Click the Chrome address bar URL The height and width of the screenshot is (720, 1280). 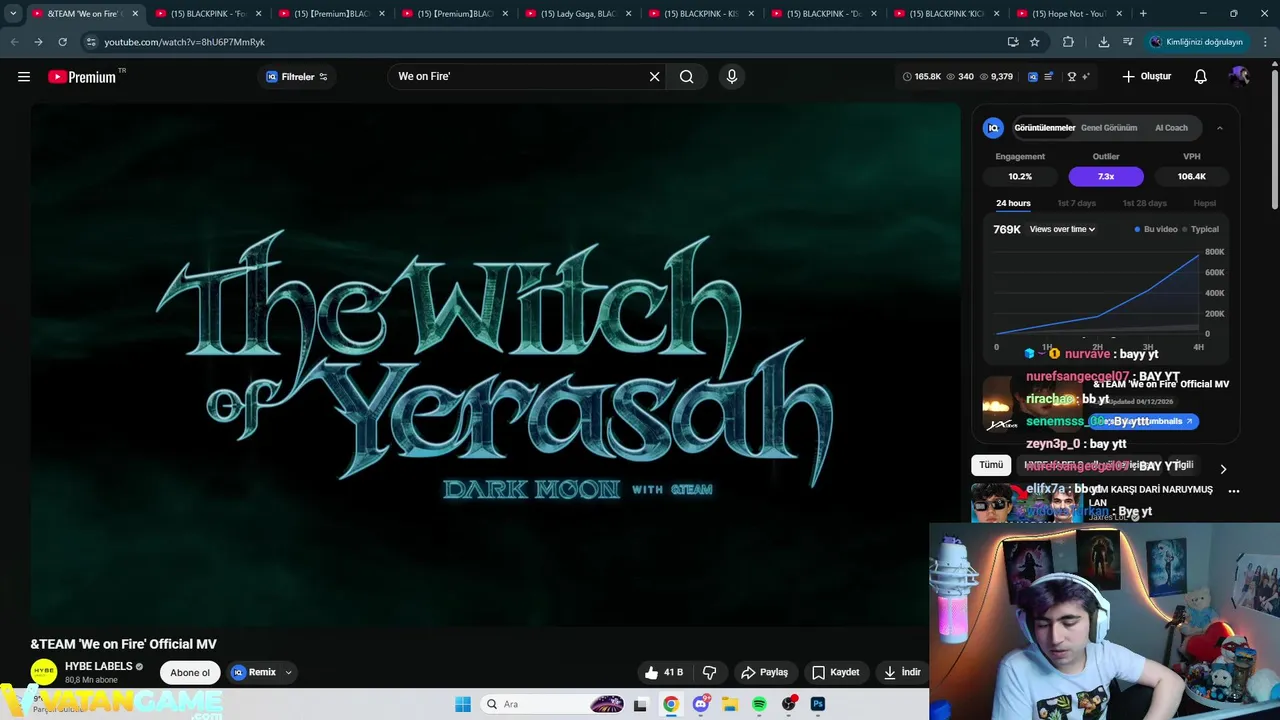point(184,42)
